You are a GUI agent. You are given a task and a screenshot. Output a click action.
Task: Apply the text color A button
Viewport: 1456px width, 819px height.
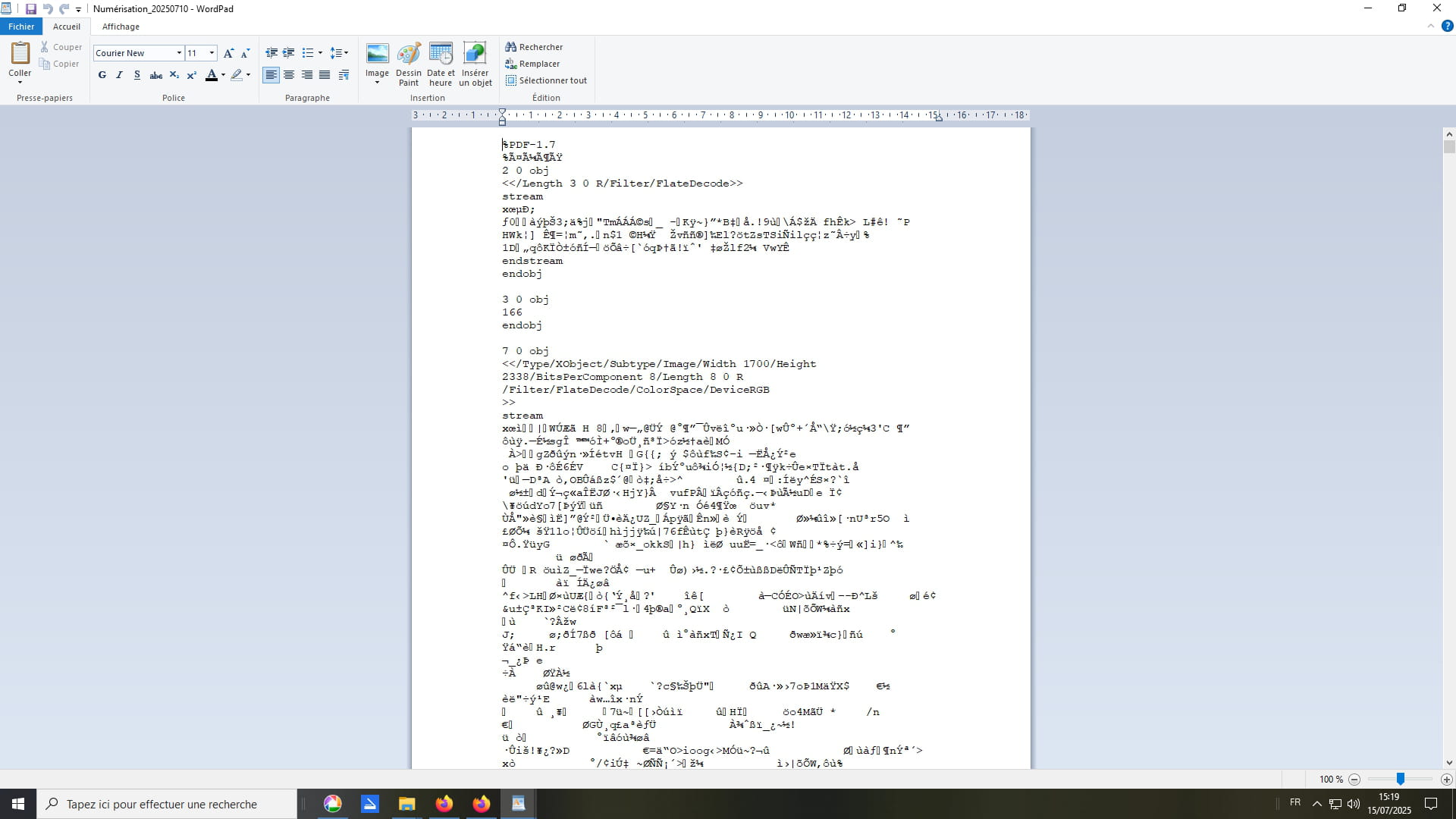click(x=212, y=75)
